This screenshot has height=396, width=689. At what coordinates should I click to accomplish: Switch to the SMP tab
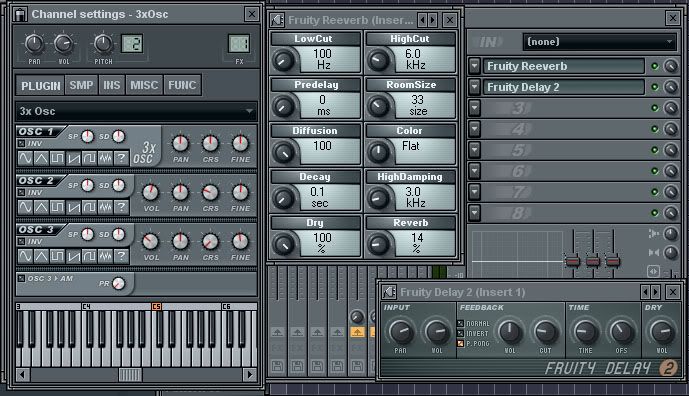click(82, 85)
